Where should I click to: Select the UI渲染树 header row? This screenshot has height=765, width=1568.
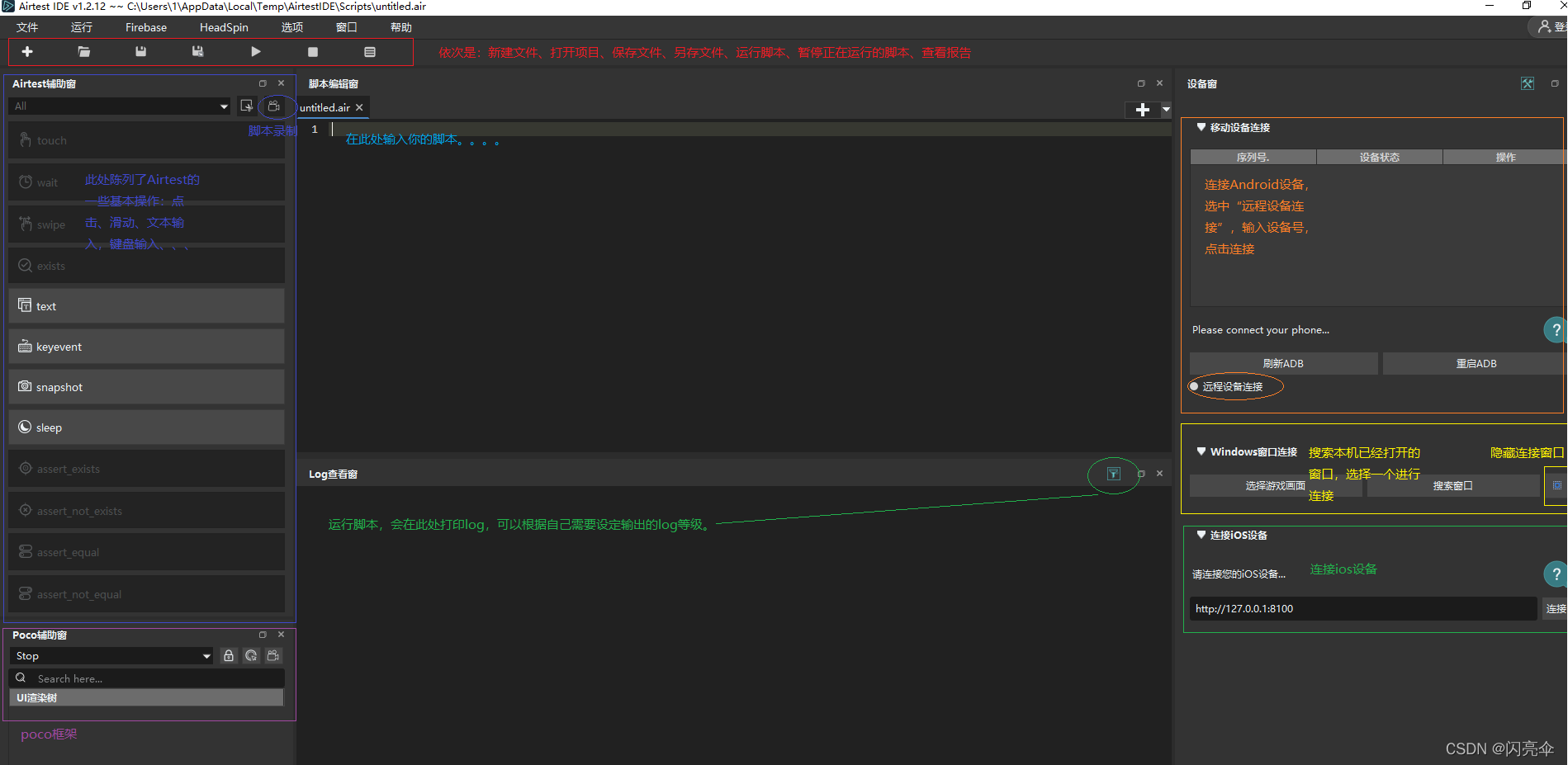[x=146, y=697]
